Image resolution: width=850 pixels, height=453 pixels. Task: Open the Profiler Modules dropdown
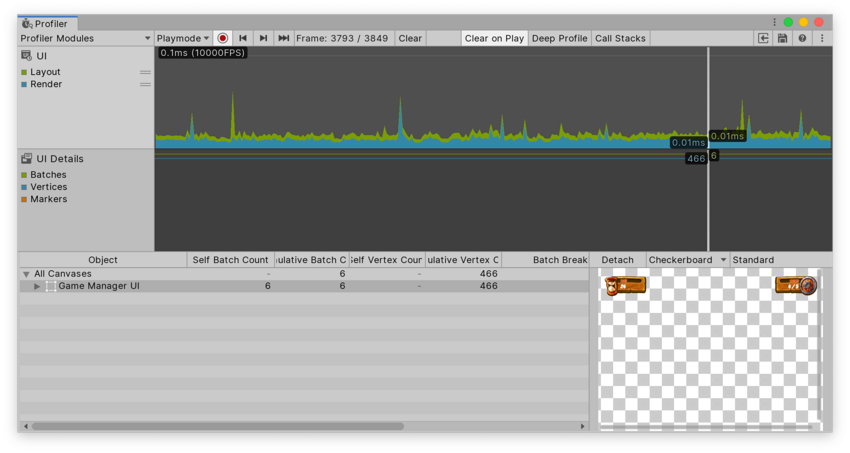tap(85, 38)
